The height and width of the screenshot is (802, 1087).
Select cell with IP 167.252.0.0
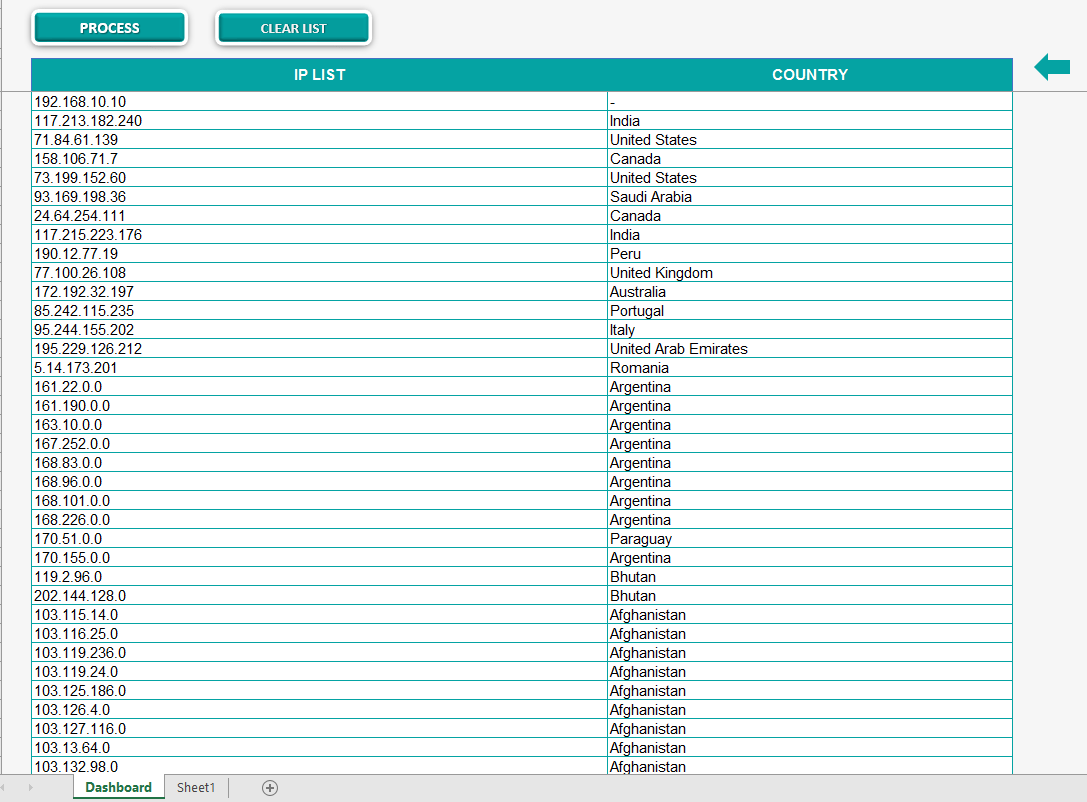(x=320, y=444)
